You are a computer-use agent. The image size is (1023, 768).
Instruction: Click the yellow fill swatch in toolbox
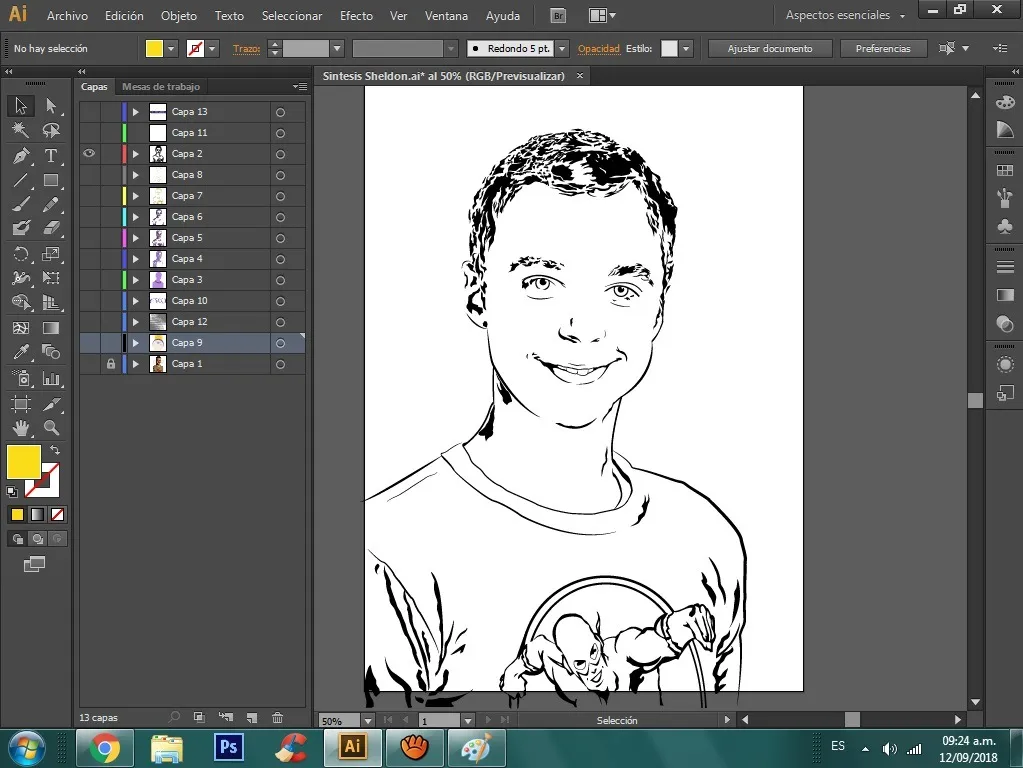(x=23, y=462)
